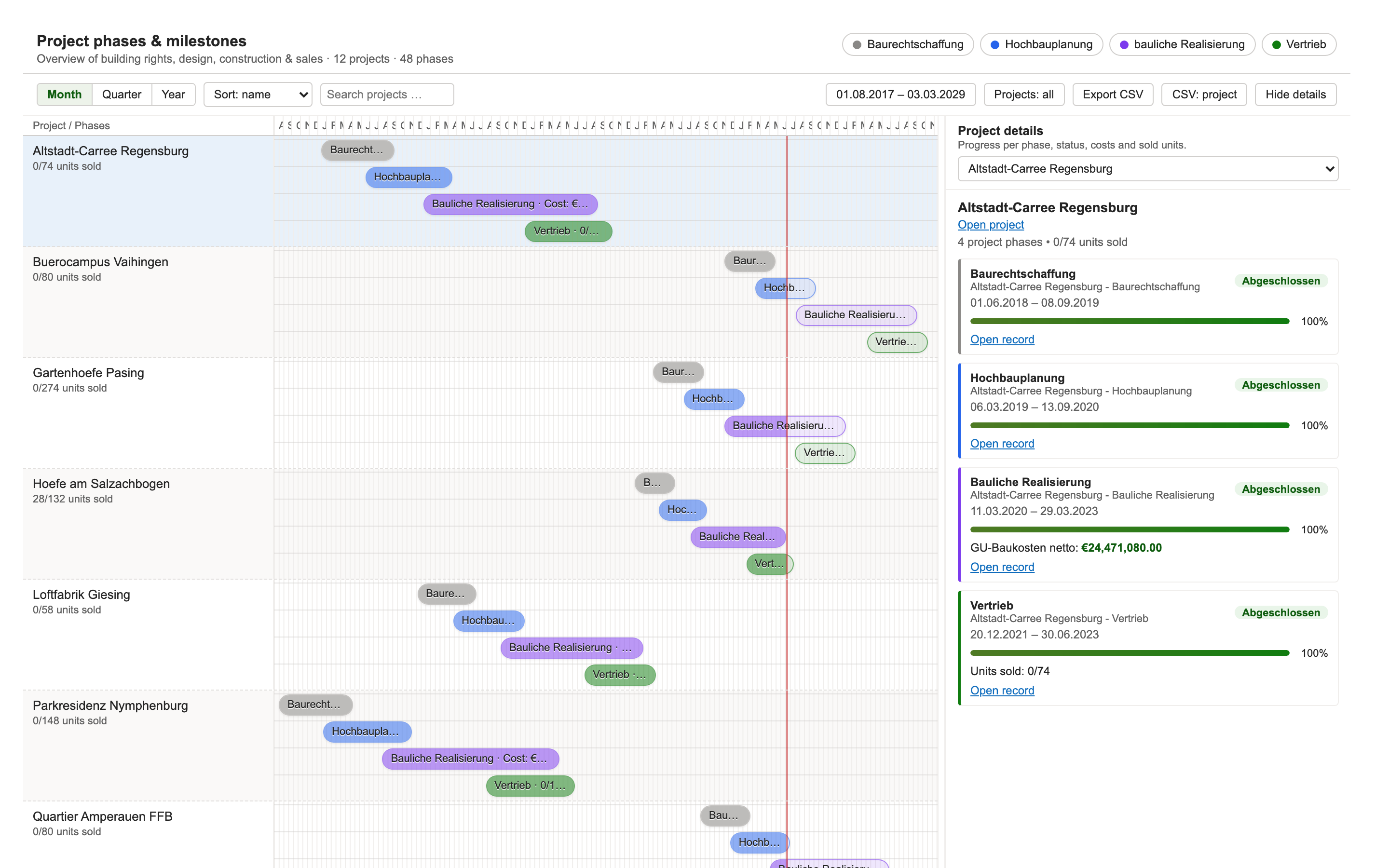Click Altstadt-Carree Hochbaupla… gantt bar

click(409, 177)
